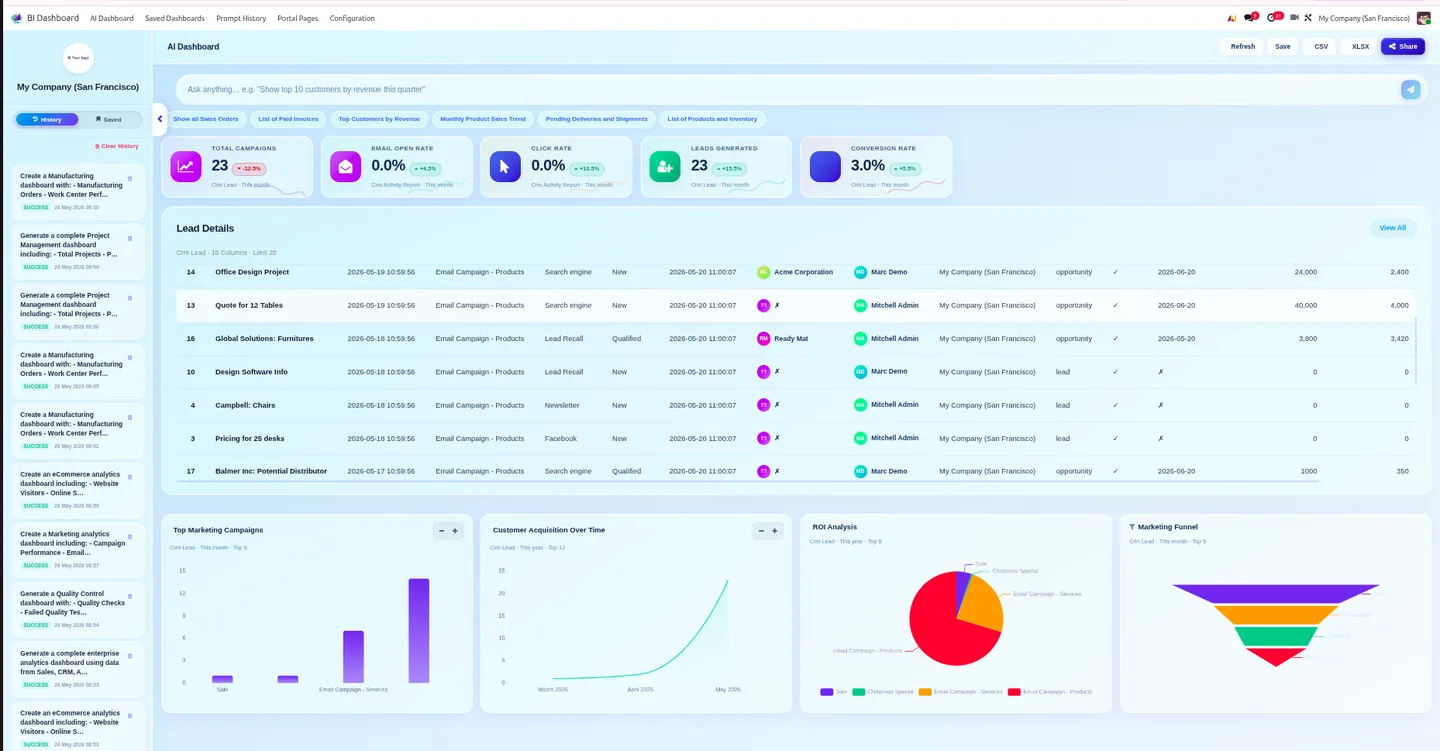Click the Share button

pos(1403,46)
